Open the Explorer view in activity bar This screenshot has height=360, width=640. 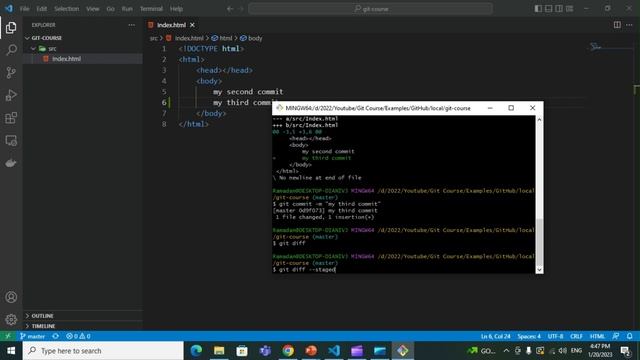[x=11, y=28]
